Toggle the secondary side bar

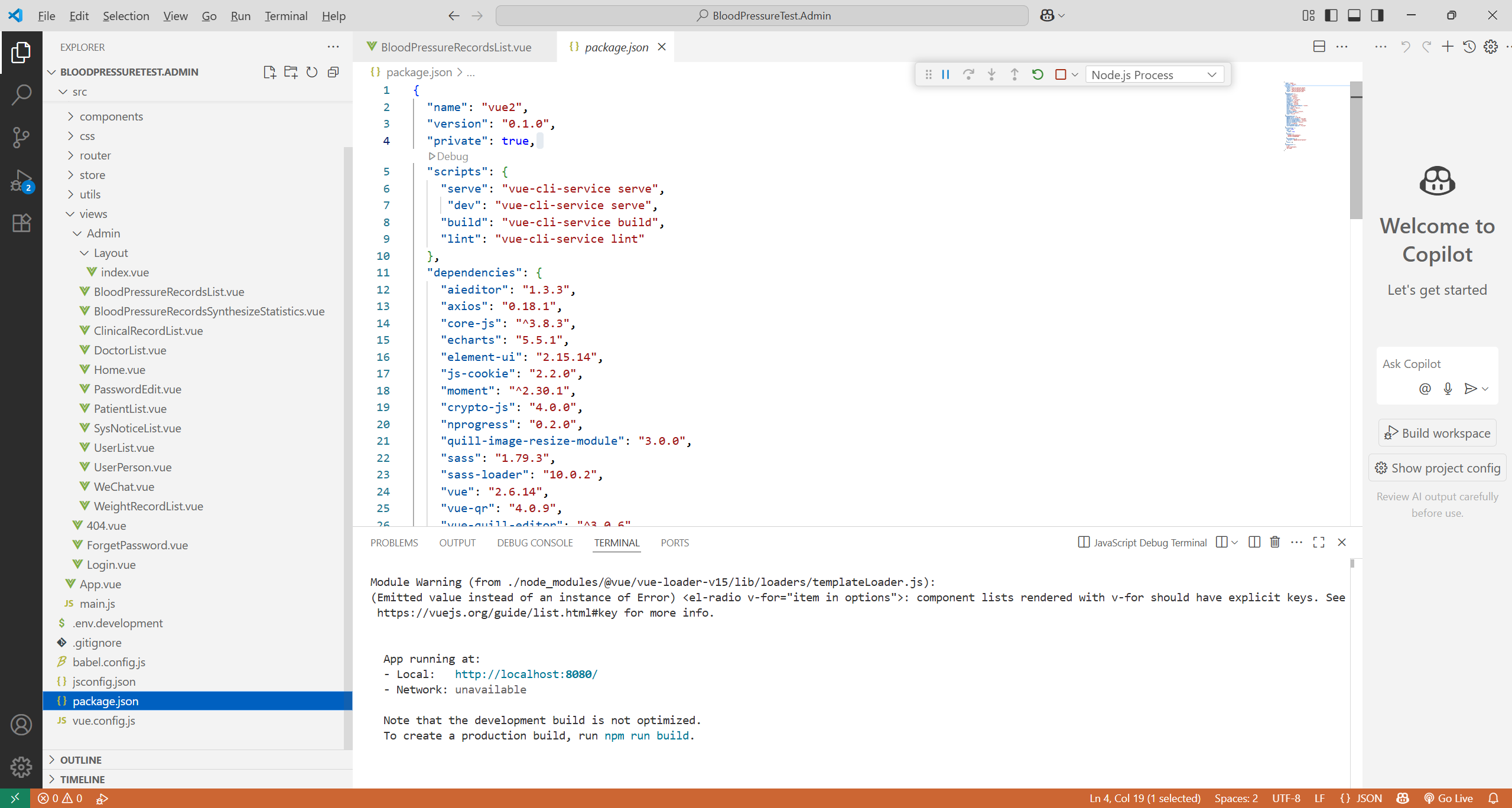[x=1377, y=15]
